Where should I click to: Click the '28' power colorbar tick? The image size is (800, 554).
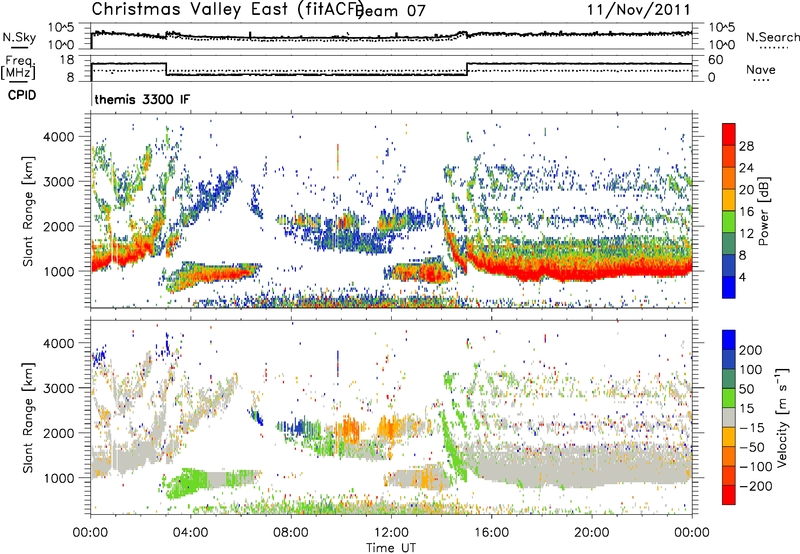click(746, 146)
